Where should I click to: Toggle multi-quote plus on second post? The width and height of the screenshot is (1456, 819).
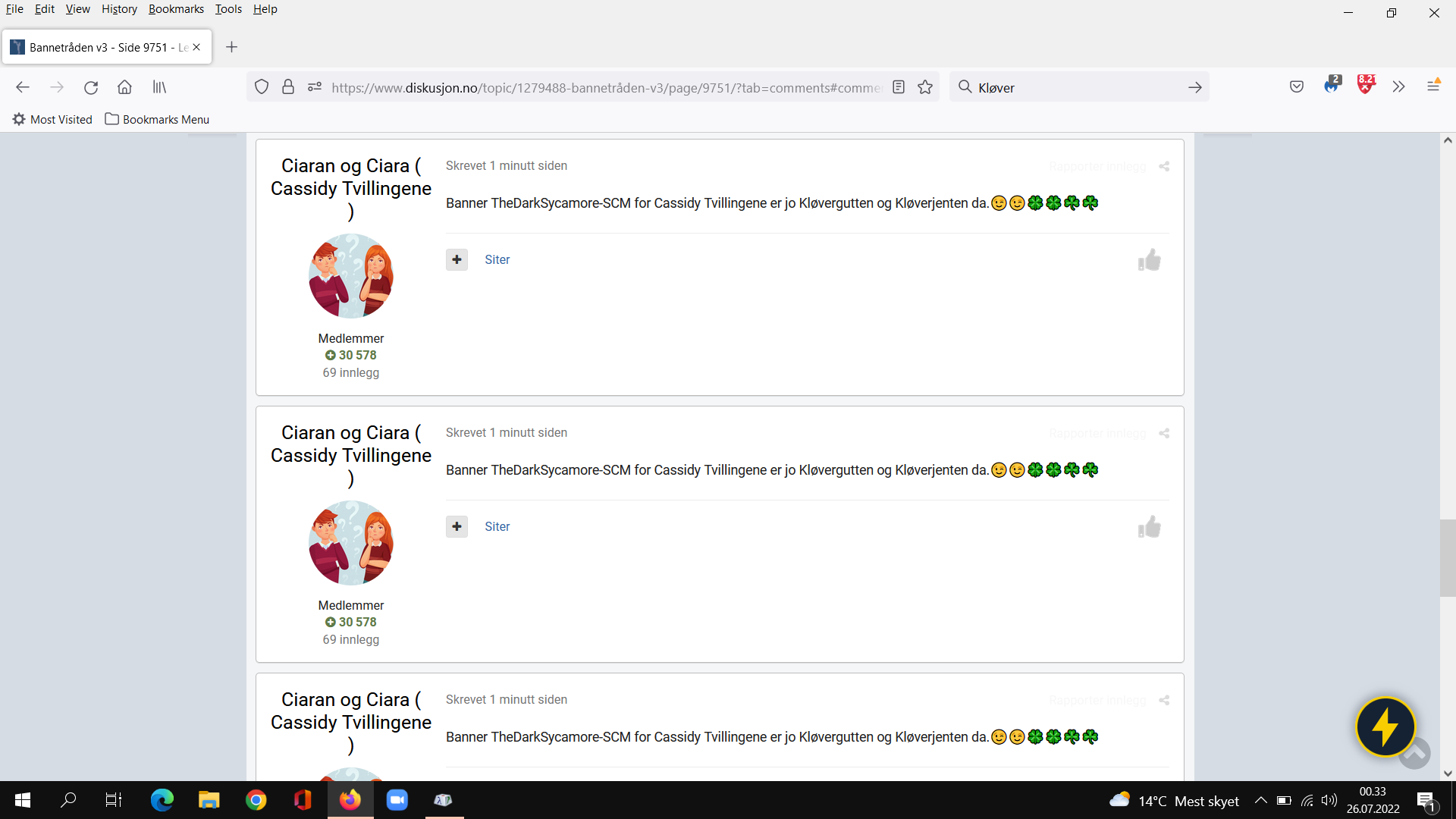[457, 526]
